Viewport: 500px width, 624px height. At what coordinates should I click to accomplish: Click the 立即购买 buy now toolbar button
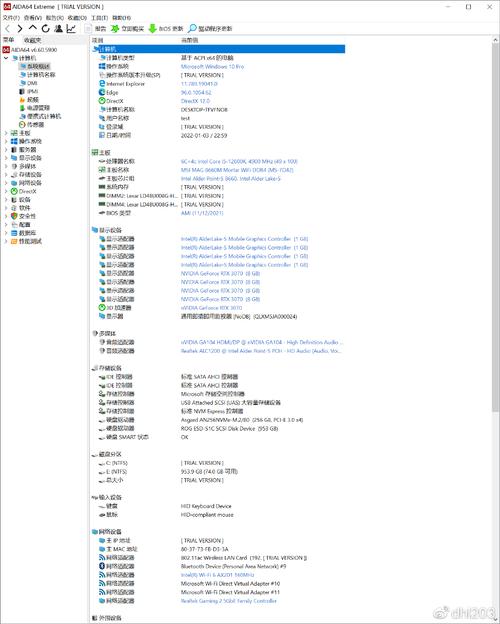pyautogui.click(x=127, y=29)
